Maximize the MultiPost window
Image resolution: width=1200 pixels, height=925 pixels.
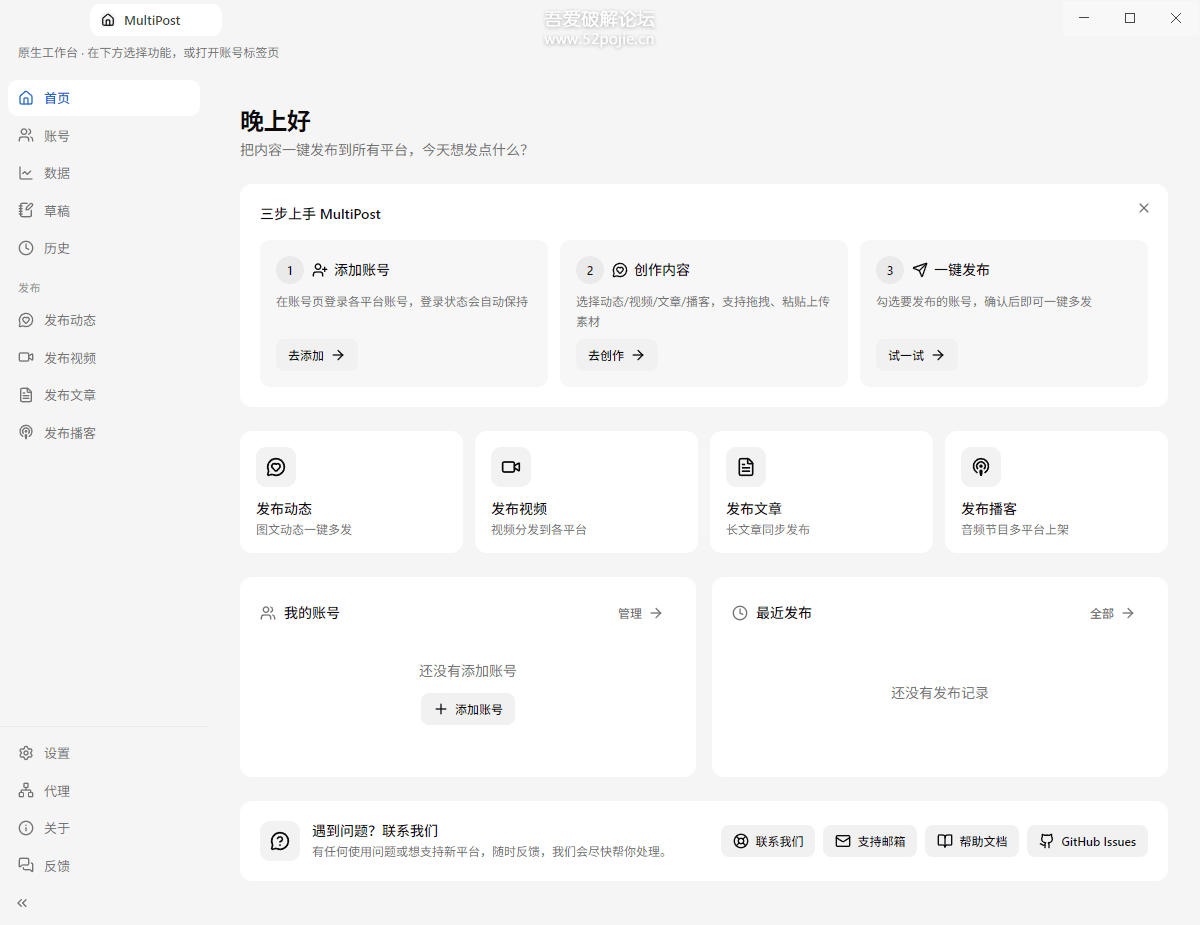[x=1130, y=18]
